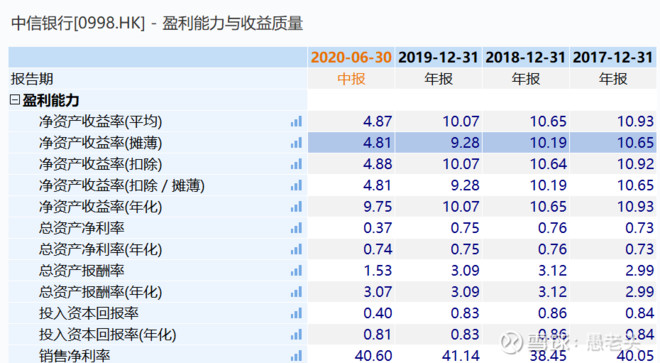Select the 总资产净利率 row label
This screenshot has height=363, width=660.
(x=82, y=228)
